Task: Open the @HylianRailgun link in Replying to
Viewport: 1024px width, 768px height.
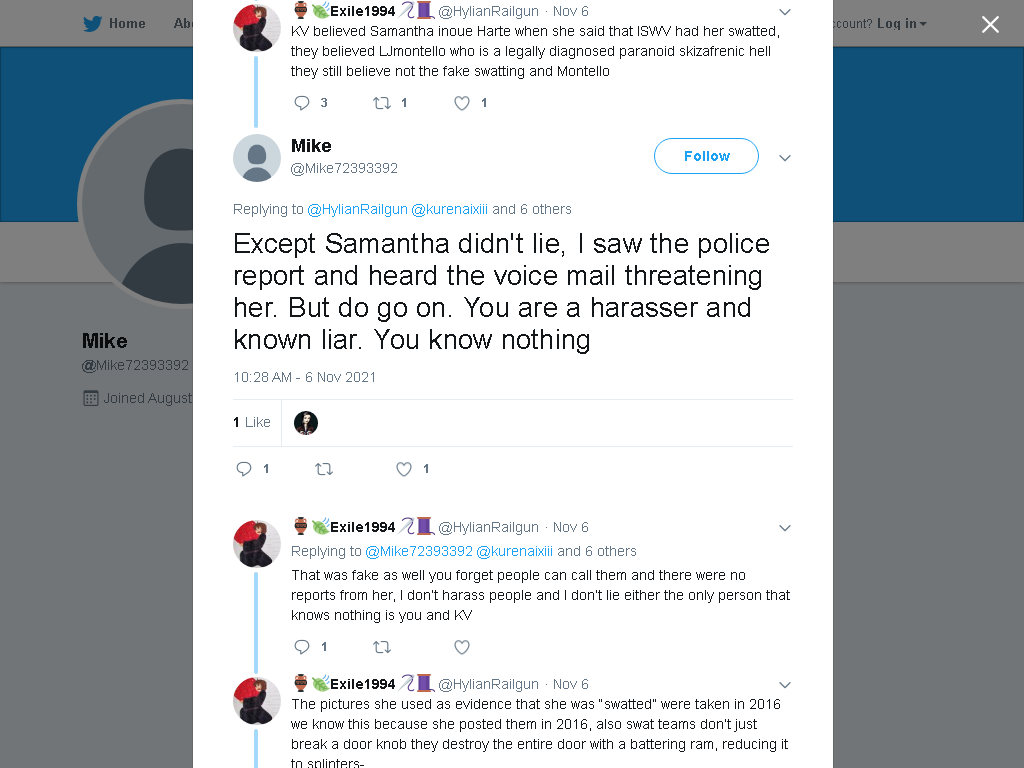Action: coord(357,209)
